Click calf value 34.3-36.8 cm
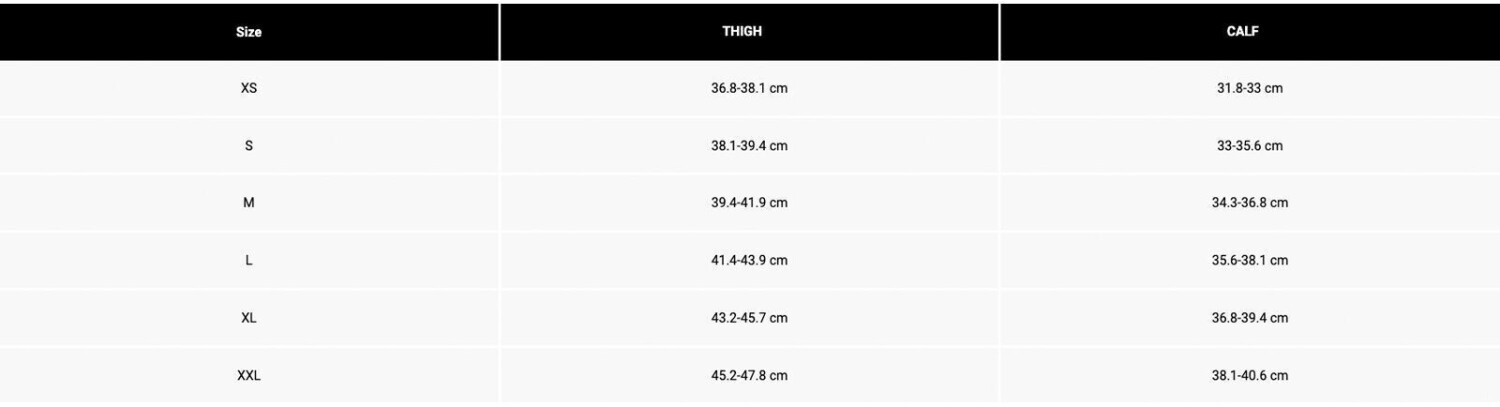Screen dimensions: 1500x407 coord(1249,203)
